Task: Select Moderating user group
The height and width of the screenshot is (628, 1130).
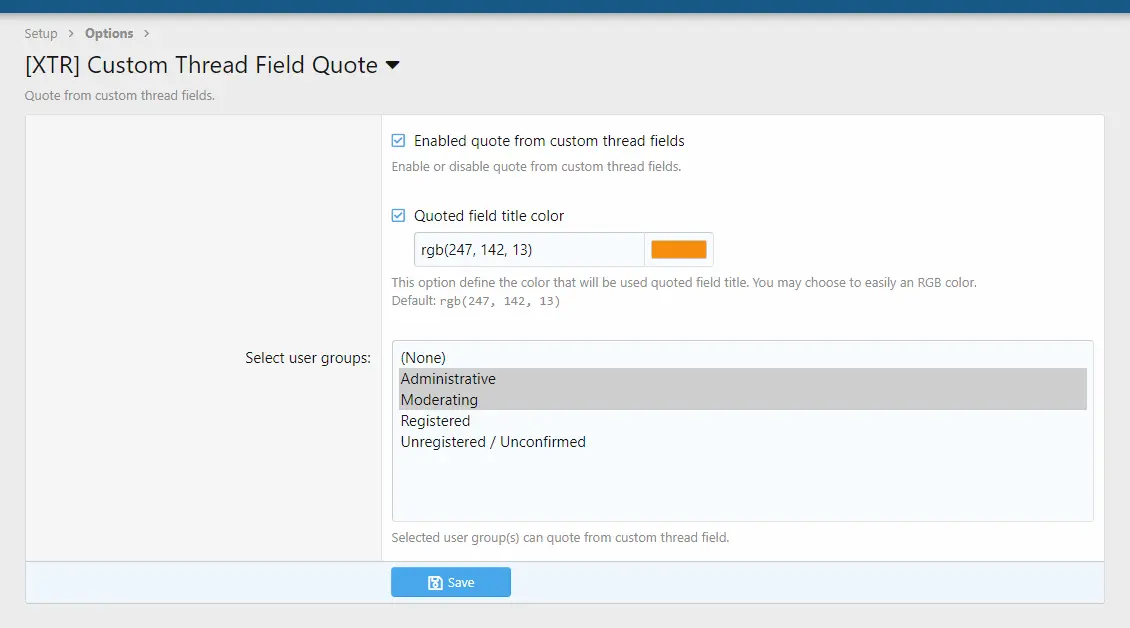Action: click(x=742, y=399)
